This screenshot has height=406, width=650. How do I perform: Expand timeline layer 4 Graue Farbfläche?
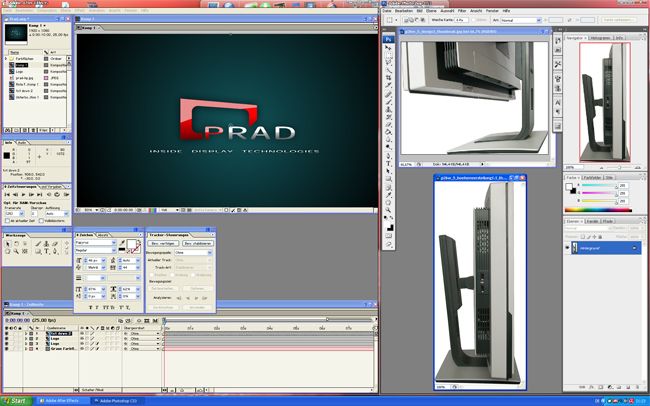coord(26,349)
